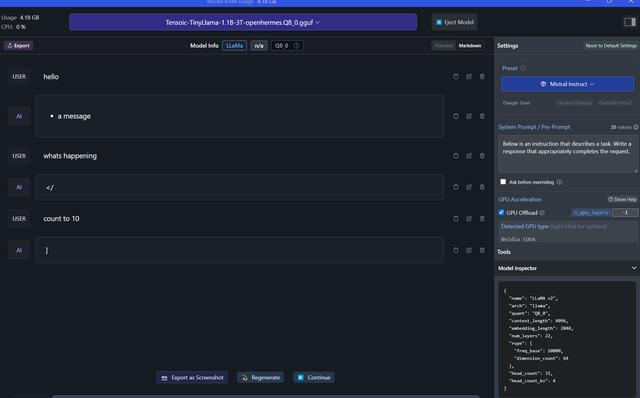Edit the "whats happening" message
The height and width of the screenshot is (398, 640).
pos(469,156)
